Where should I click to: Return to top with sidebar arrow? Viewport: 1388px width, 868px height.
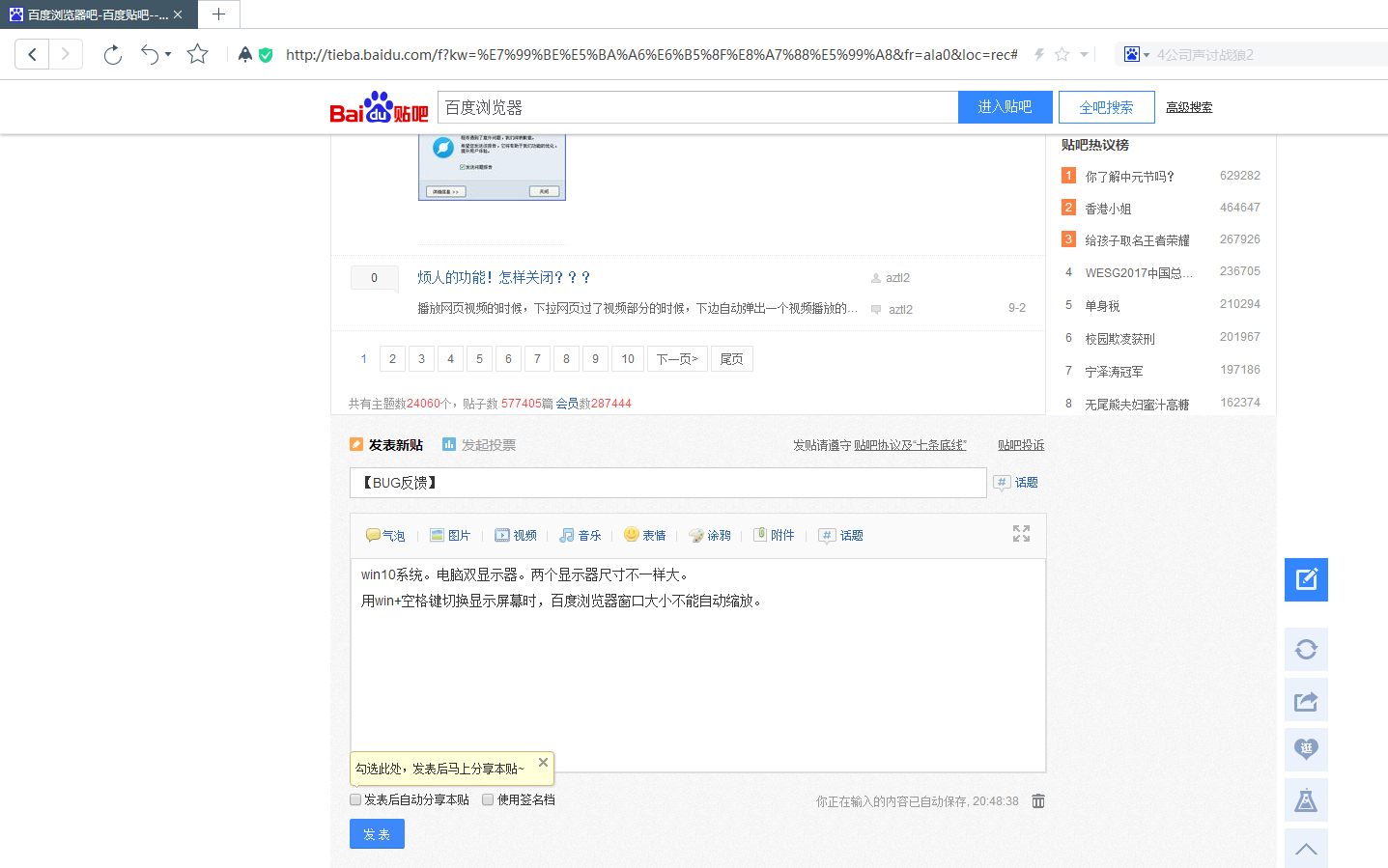(x=1306, y=849)
